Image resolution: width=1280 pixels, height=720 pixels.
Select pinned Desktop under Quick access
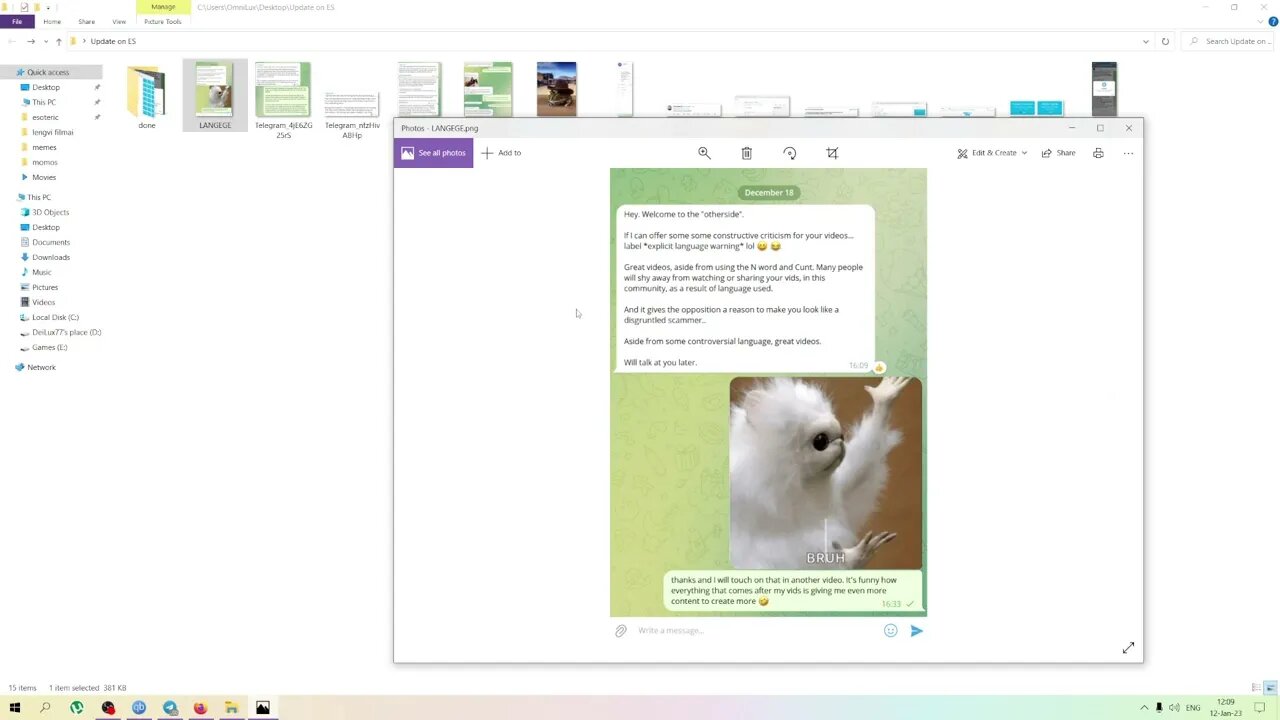(46, 87)
